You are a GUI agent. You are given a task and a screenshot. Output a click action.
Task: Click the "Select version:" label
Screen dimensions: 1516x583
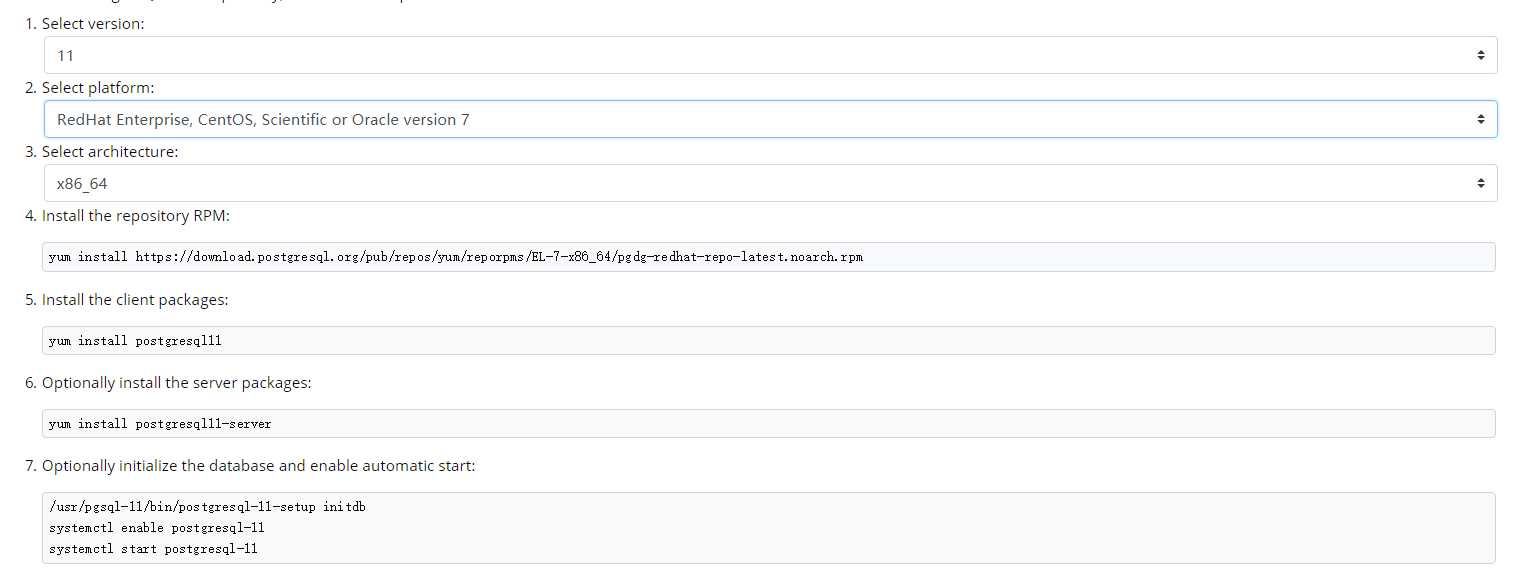(93, 24)
